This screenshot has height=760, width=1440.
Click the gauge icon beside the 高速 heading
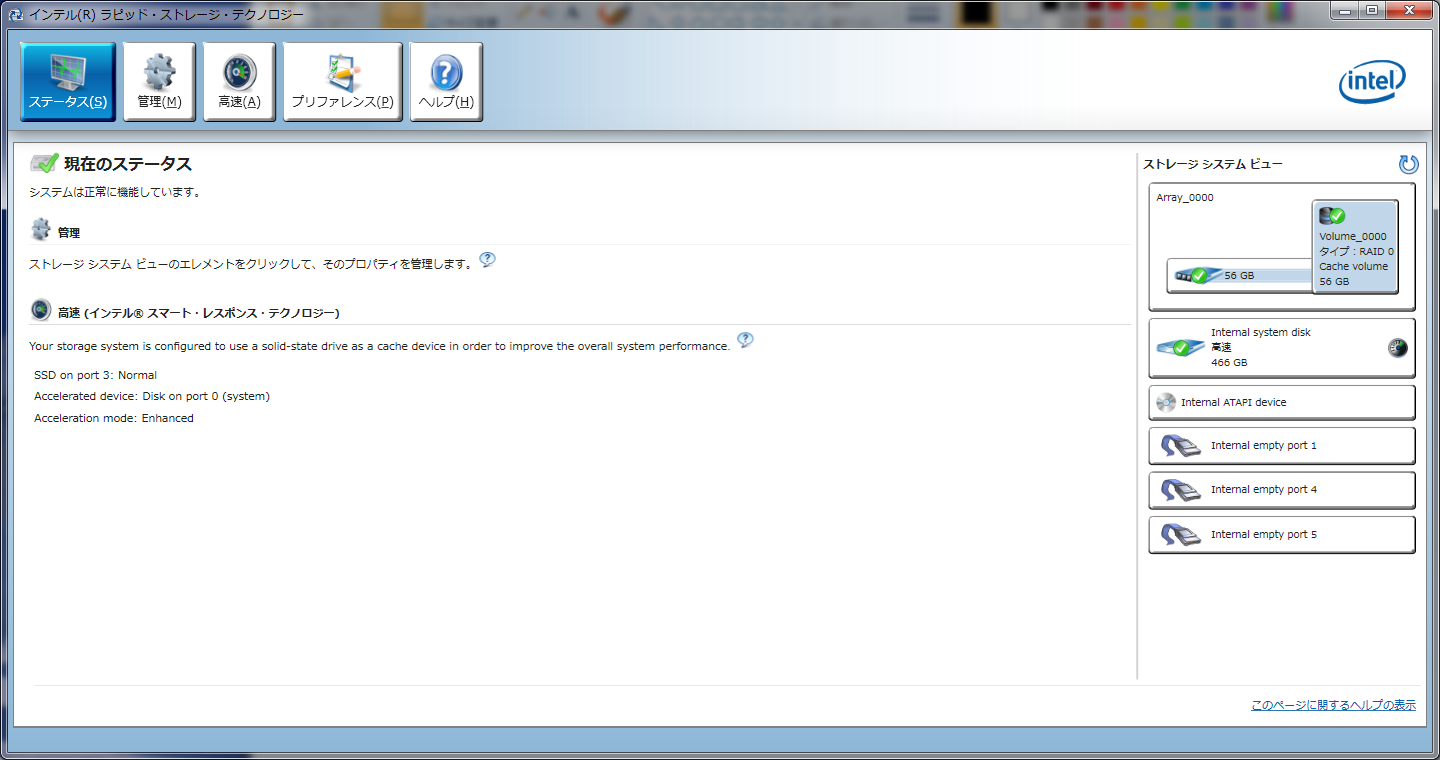point(41,311)
